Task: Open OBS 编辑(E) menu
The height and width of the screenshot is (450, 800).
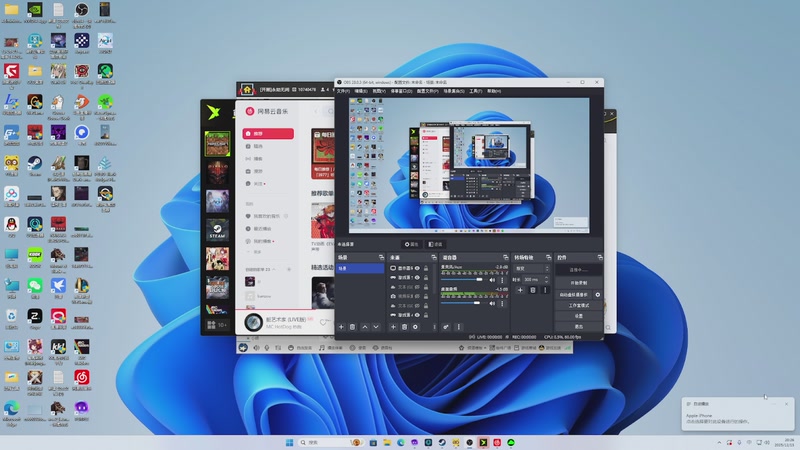Action: click(361, 91)
